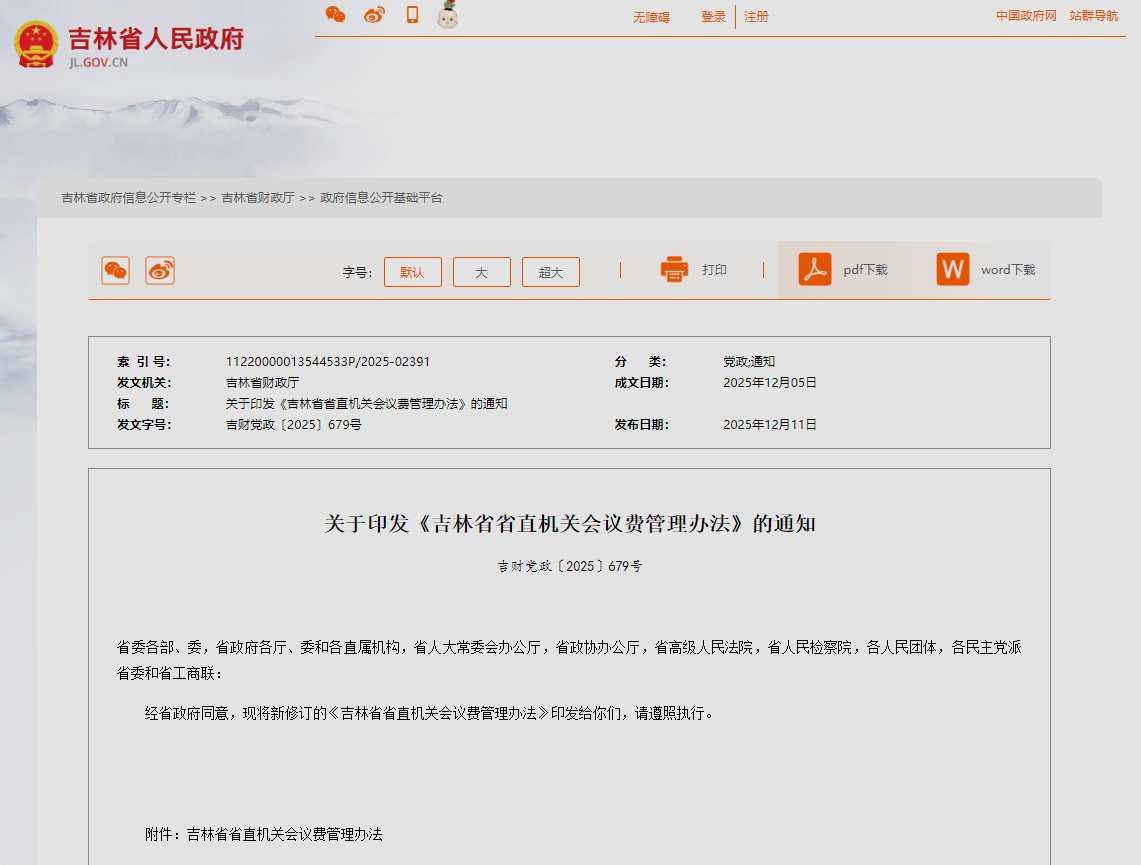Select the 超大 extra-large font size
Screen dimensions: 1141x865
click(550, 271)
